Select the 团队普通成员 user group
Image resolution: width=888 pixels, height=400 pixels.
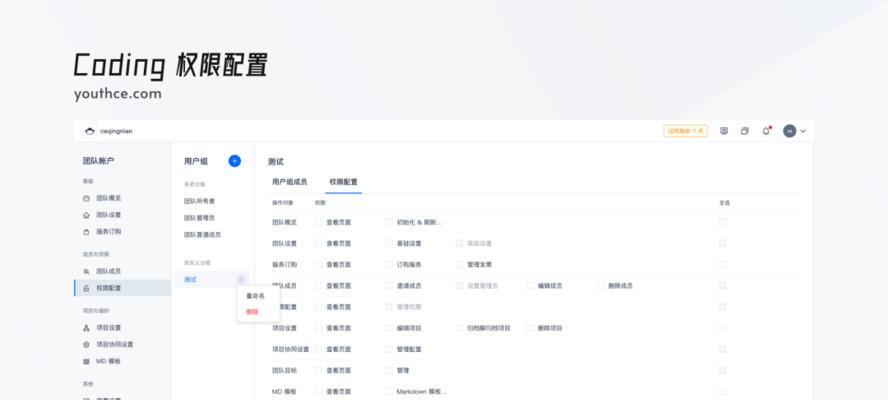pyautogui.click(x=202, y=235)
